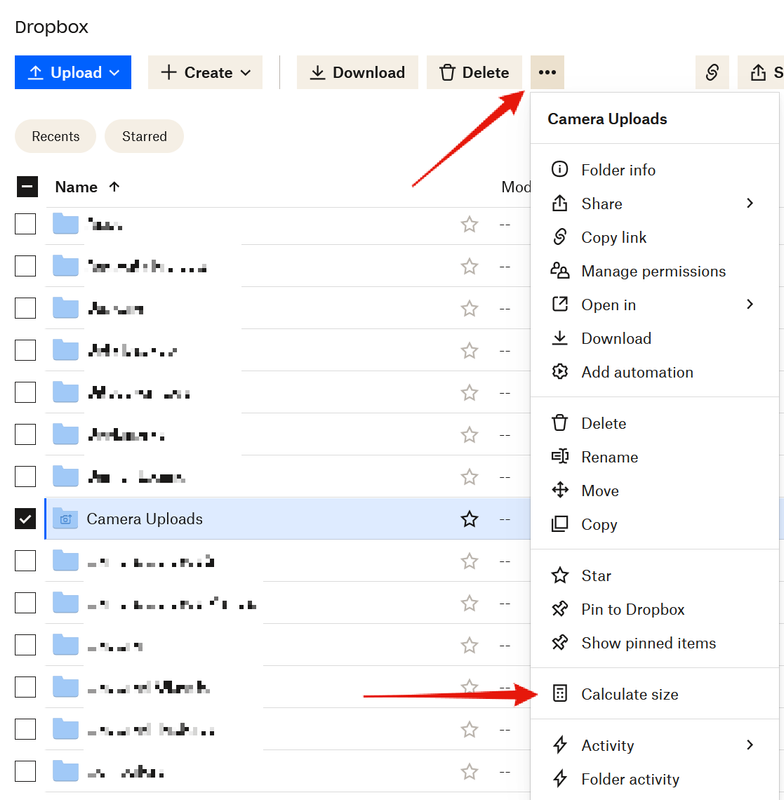Click the Camera Uploads folder icon
The height and width of the screenshot is (800, 784).
pos(65,518)
